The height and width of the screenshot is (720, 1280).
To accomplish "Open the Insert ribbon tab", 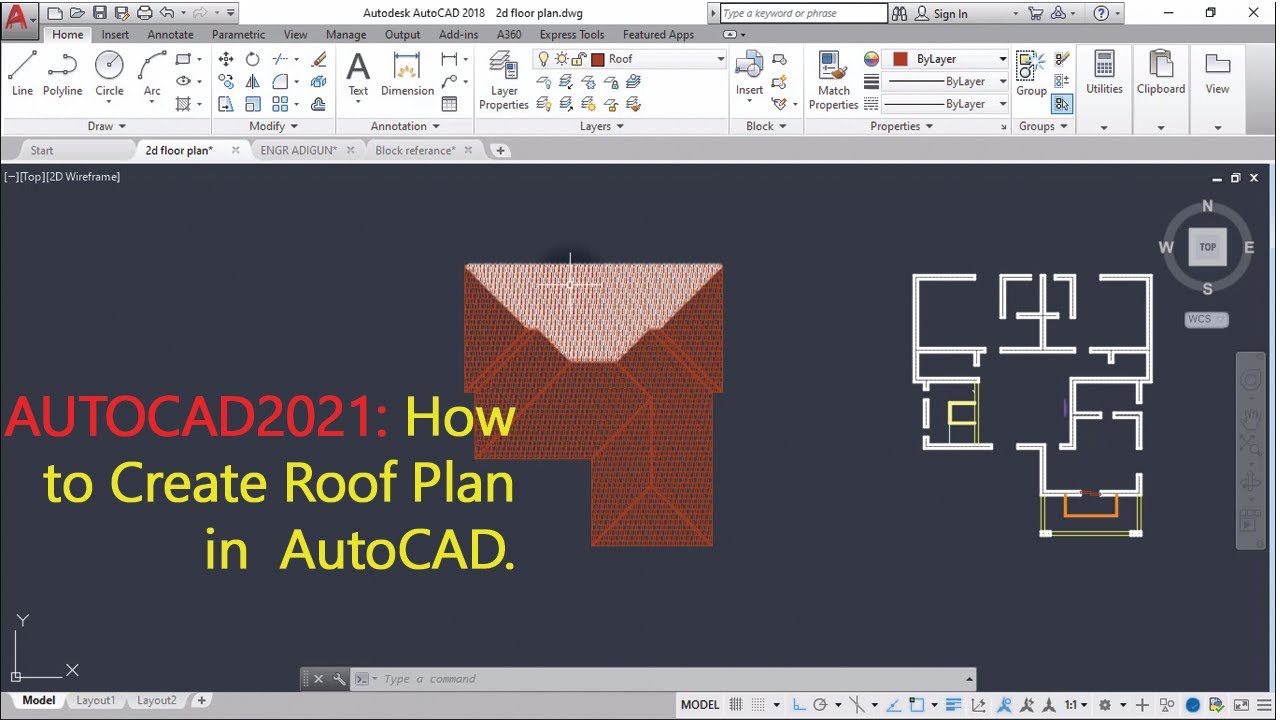I will (x=115, y=34).
